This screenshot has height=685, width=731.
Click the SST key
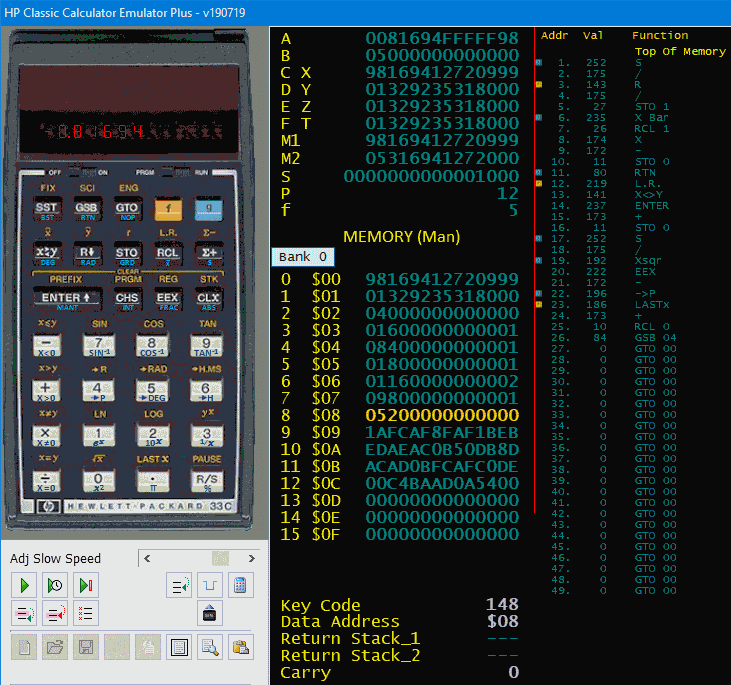[x=47, y=210]
